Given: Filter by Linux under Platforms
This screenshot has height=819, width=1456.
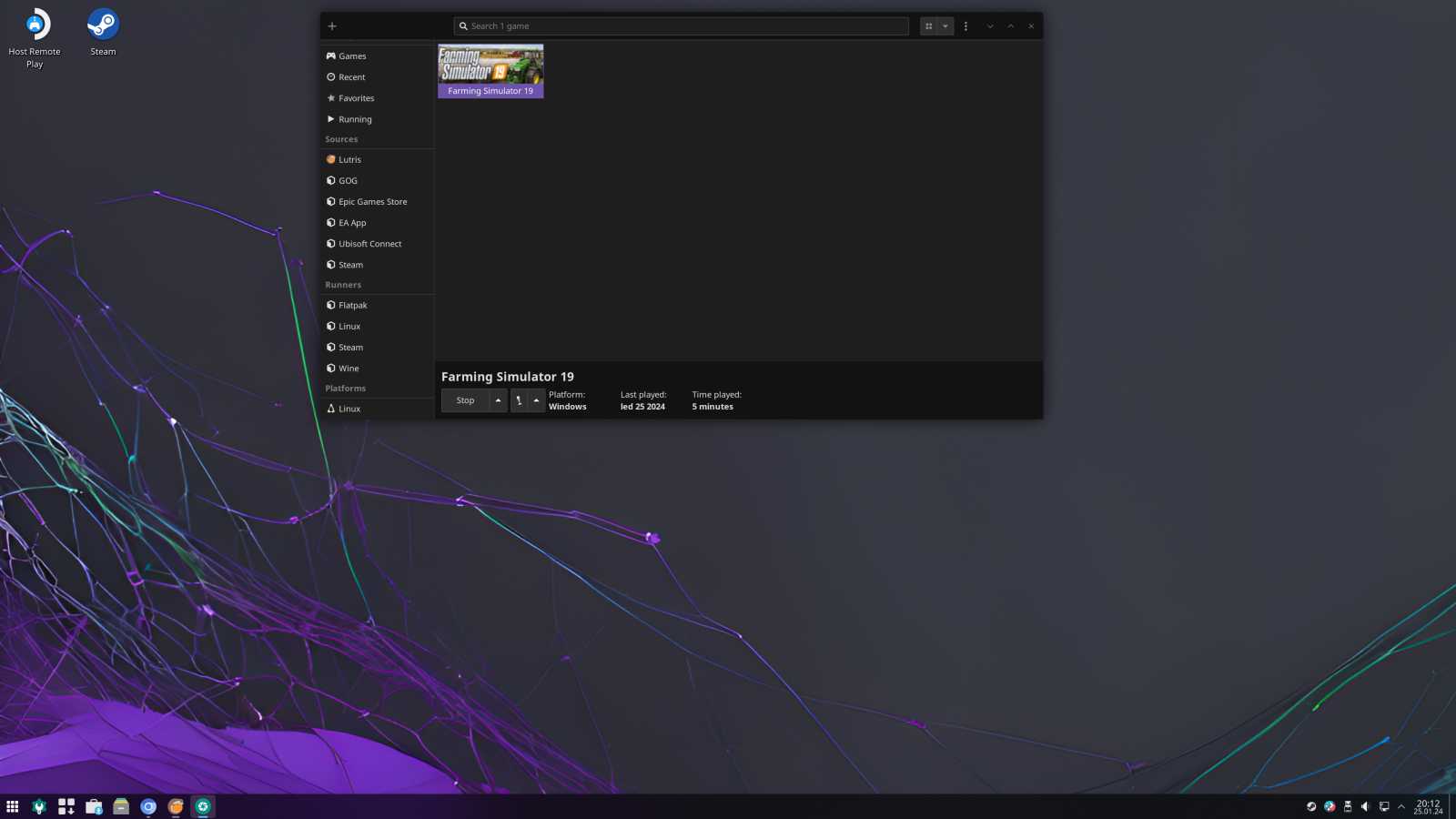Looking at the screenshot, I should 377,409.
